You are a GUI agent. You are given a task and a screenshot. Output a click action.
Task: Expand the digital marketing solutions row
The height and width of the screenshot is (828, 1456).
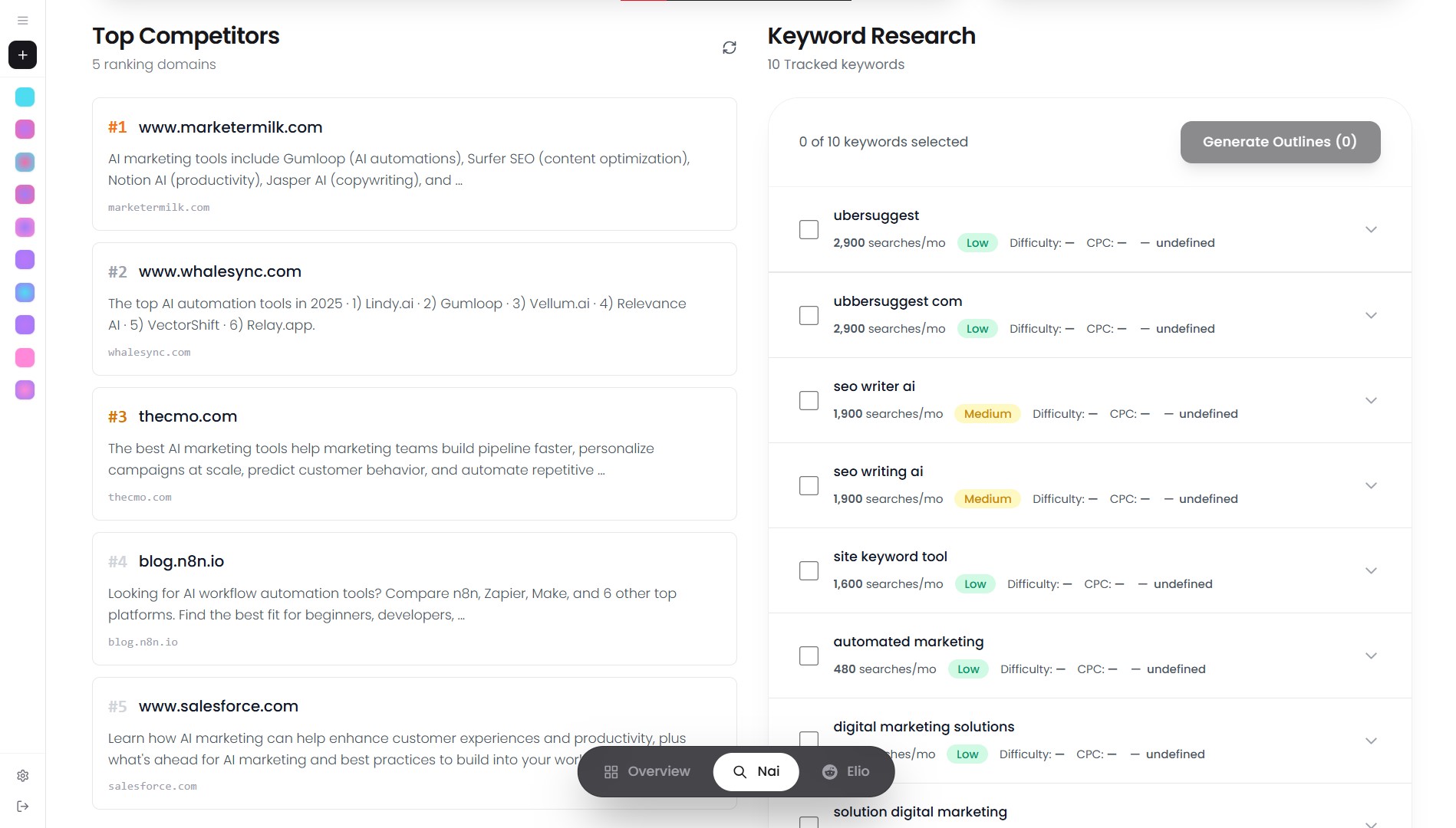coord(1371,741)
